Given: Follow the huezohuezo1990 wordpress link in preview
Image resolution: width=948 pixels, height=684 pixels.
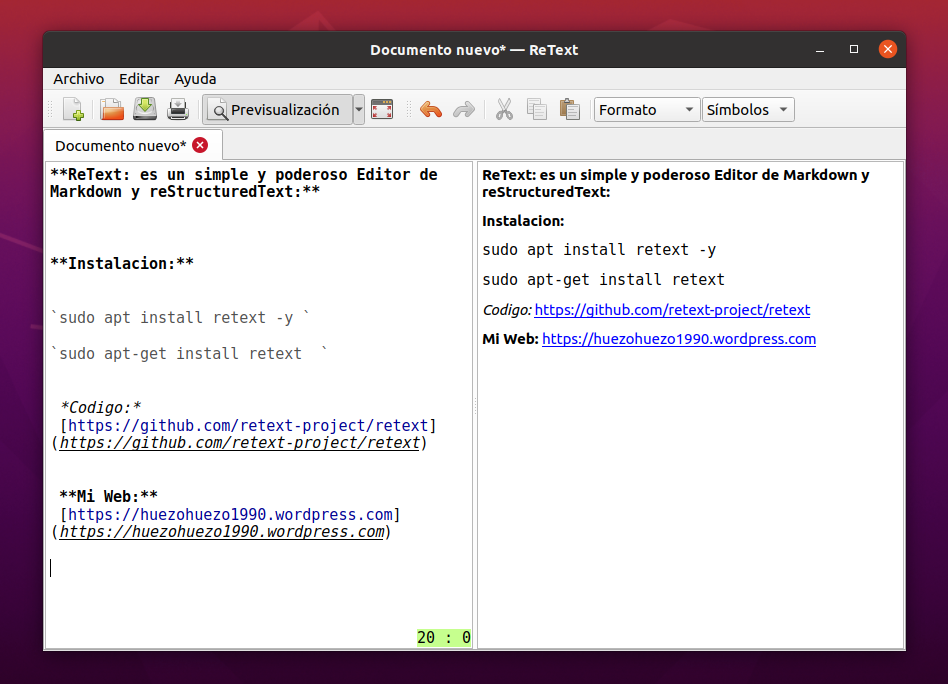Looking at the screenshot, I should coord(679,339).
